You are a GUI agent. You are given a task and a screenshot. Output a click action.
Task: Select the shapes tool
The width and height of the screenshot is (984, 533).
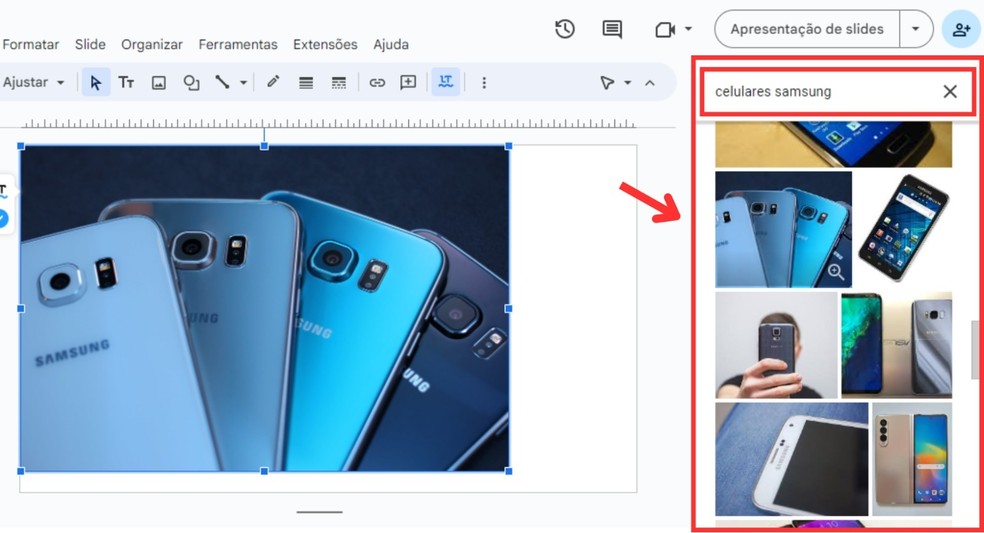(x=191, y=82)
